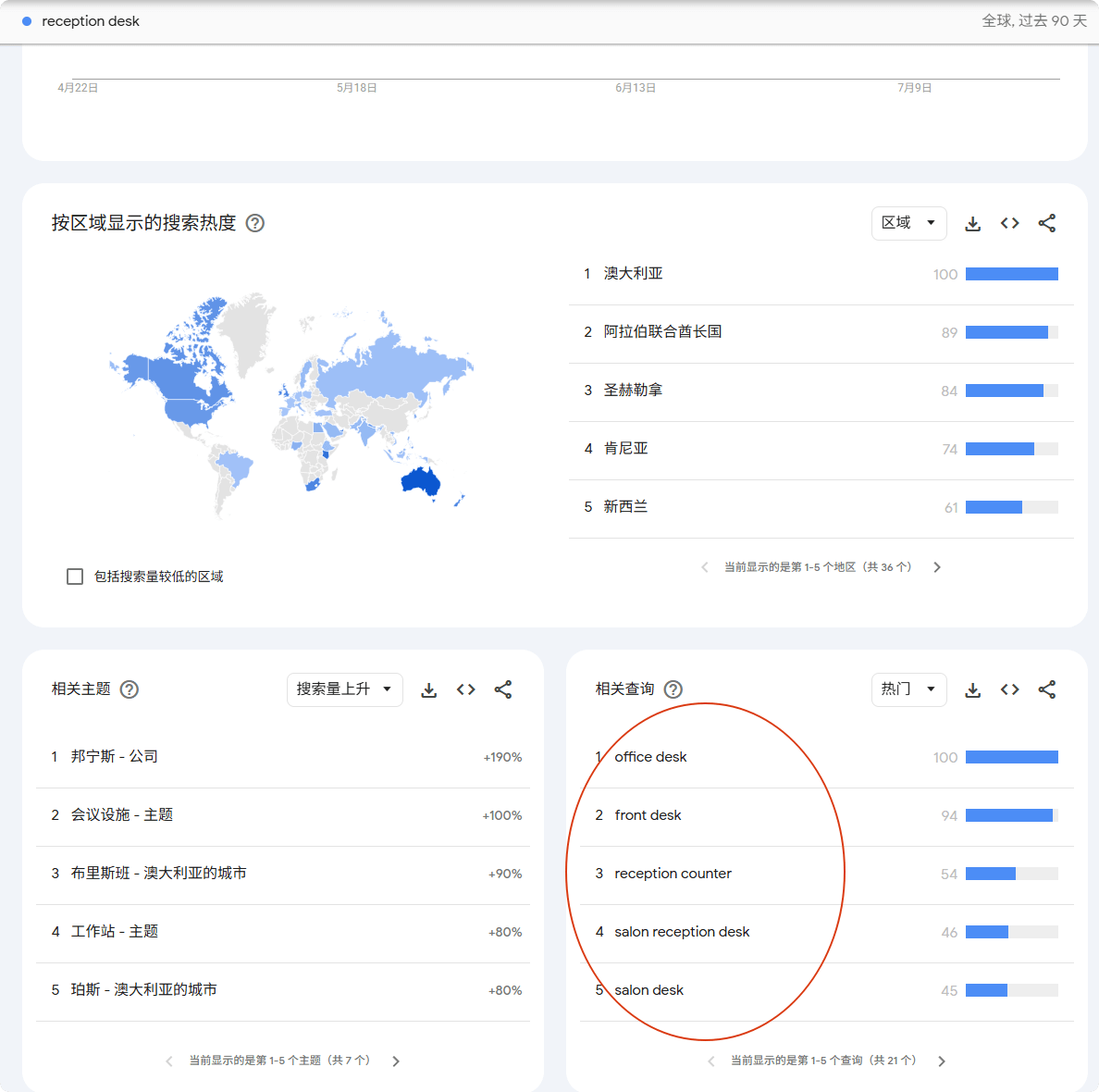Open the 邦宁斯 - 公司 related topic
The image size is (1099, 1092).
[x=114, y=757]
